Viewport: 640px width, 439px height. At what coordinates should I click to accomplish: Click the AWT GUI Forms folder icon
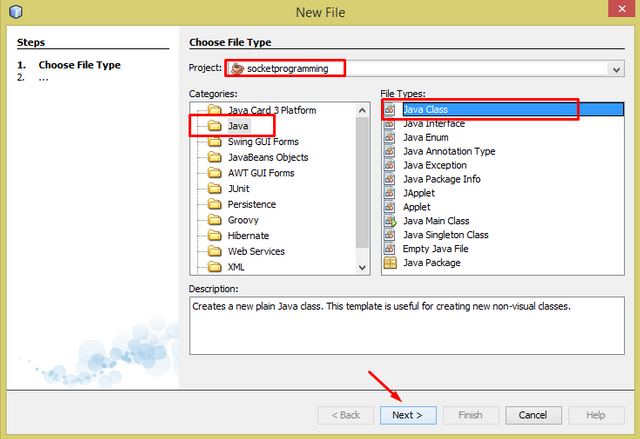(215, 173)
